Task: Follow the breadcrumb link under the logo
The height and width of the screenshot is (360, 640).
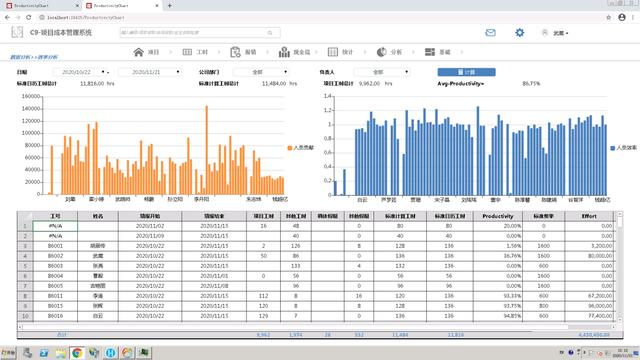Action: [x=34, y=57]
